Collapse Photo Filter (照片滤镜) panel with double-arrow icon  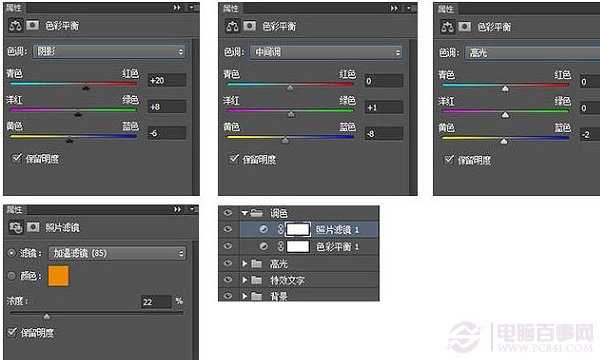(177, 209)
